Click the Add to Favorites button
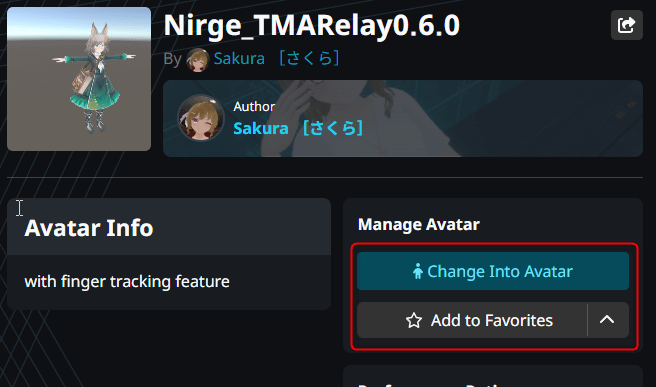This screenshot has width=656, height=387. click(472, 320)
